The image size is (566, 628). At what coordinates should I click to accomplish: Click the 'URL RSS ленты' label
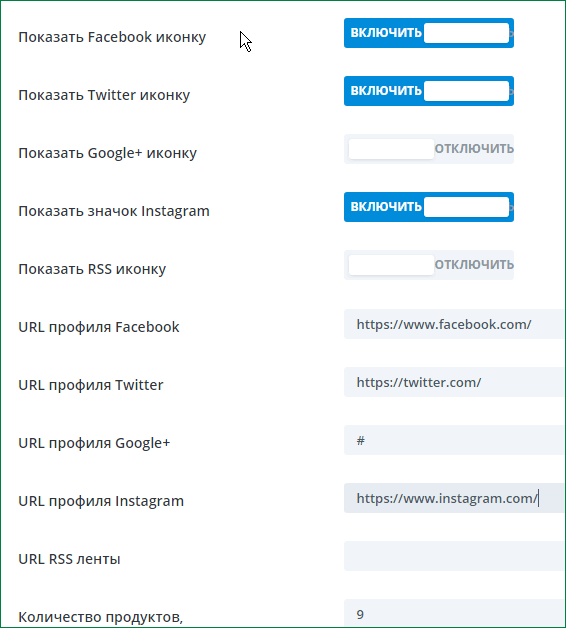[x=69, y=559]
